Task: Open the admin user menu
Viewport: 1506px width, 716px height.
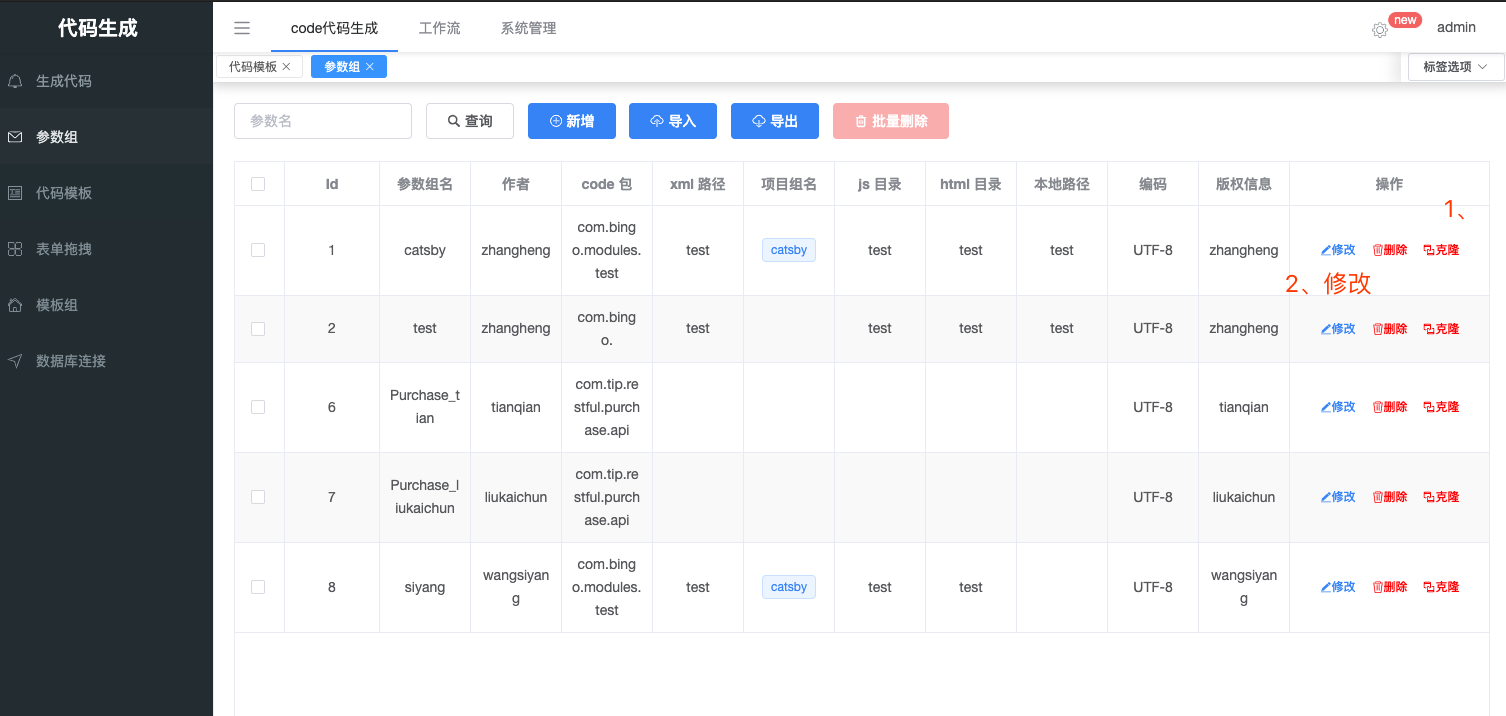Action: tap(1456, 28)
